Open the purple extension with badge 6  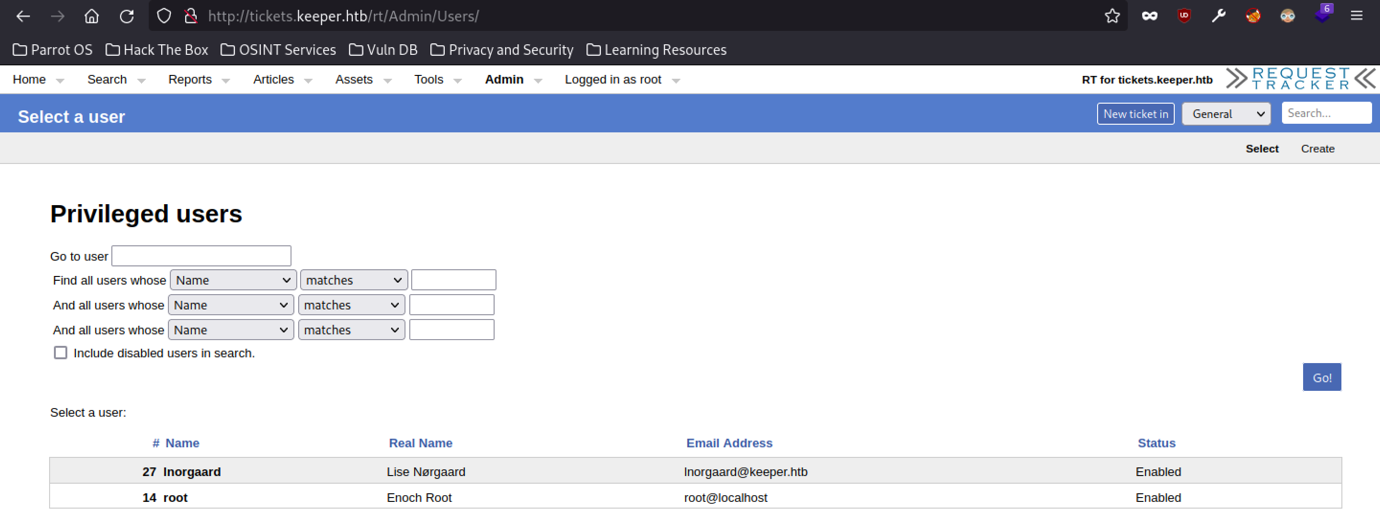tap(1323, 14)
